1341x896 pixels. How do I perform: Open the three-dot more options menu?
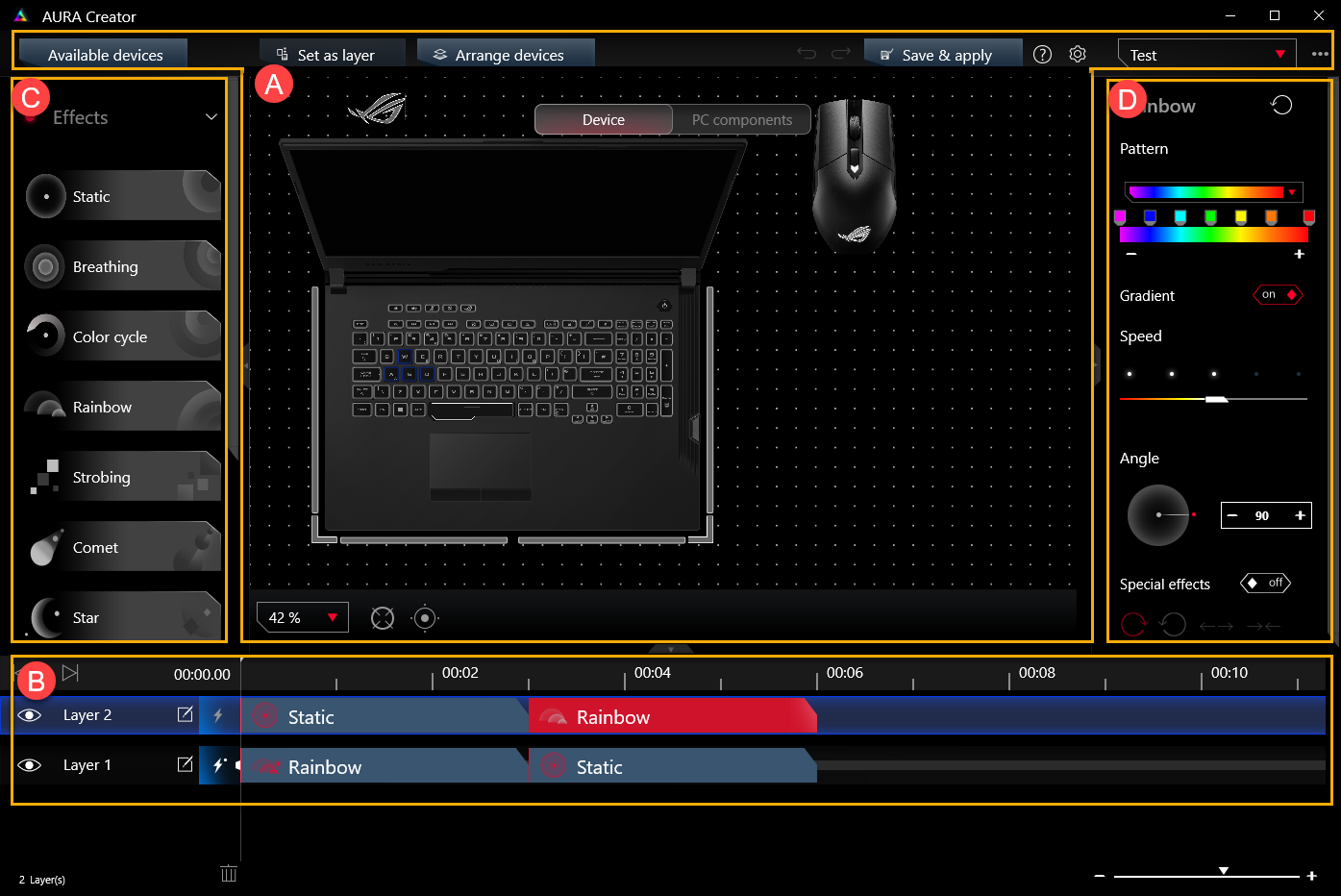point(1320,54)
